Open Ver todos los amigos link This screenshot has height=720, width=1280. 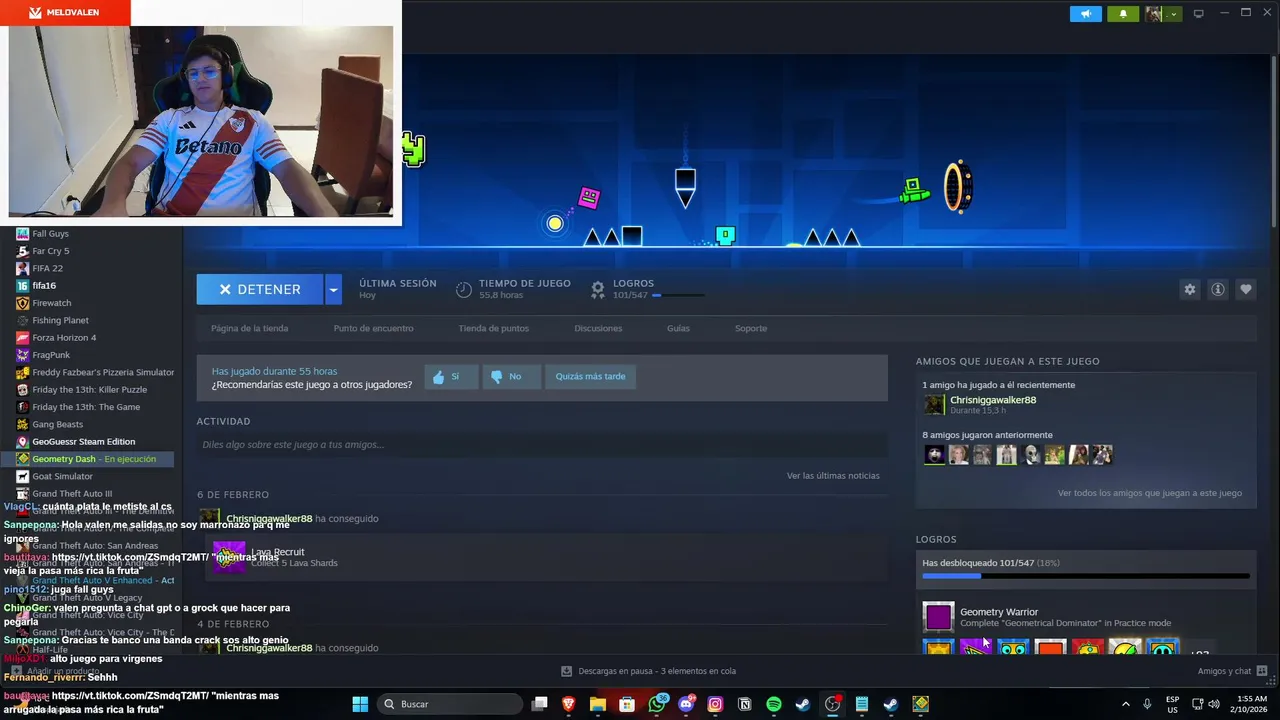tap(1150, 493)
